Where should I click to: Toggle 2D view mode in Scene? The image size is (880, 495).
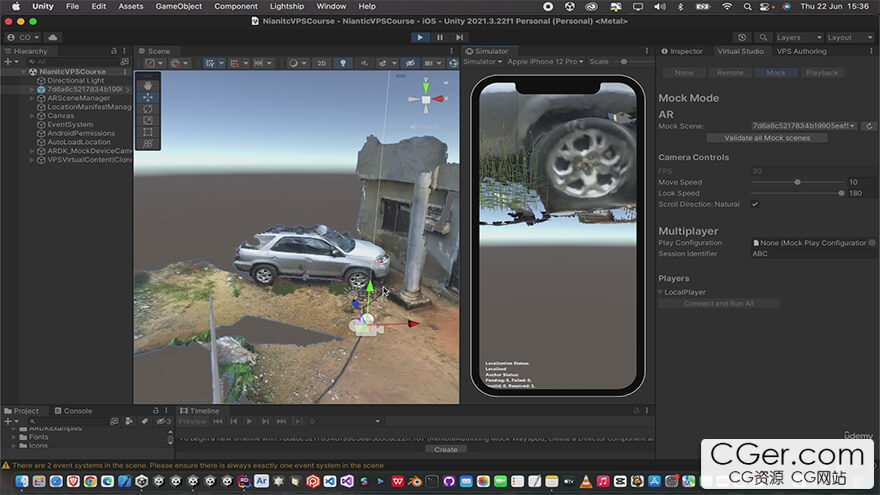322,63
